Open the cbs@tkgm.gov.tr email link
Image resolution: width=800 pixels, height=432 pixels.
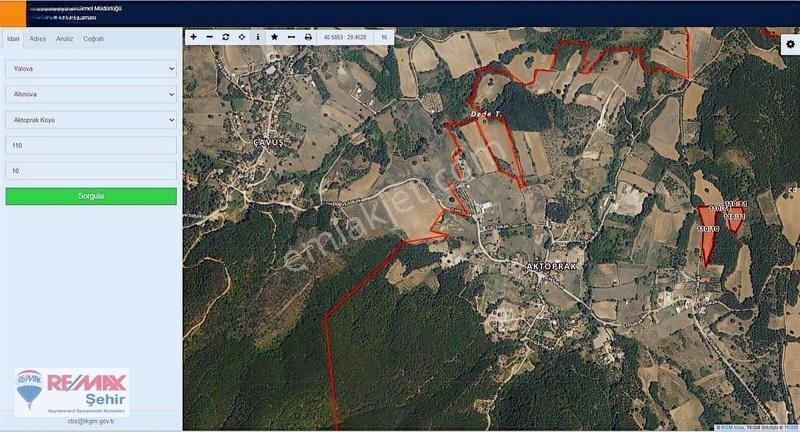click(x=91, y=421)
